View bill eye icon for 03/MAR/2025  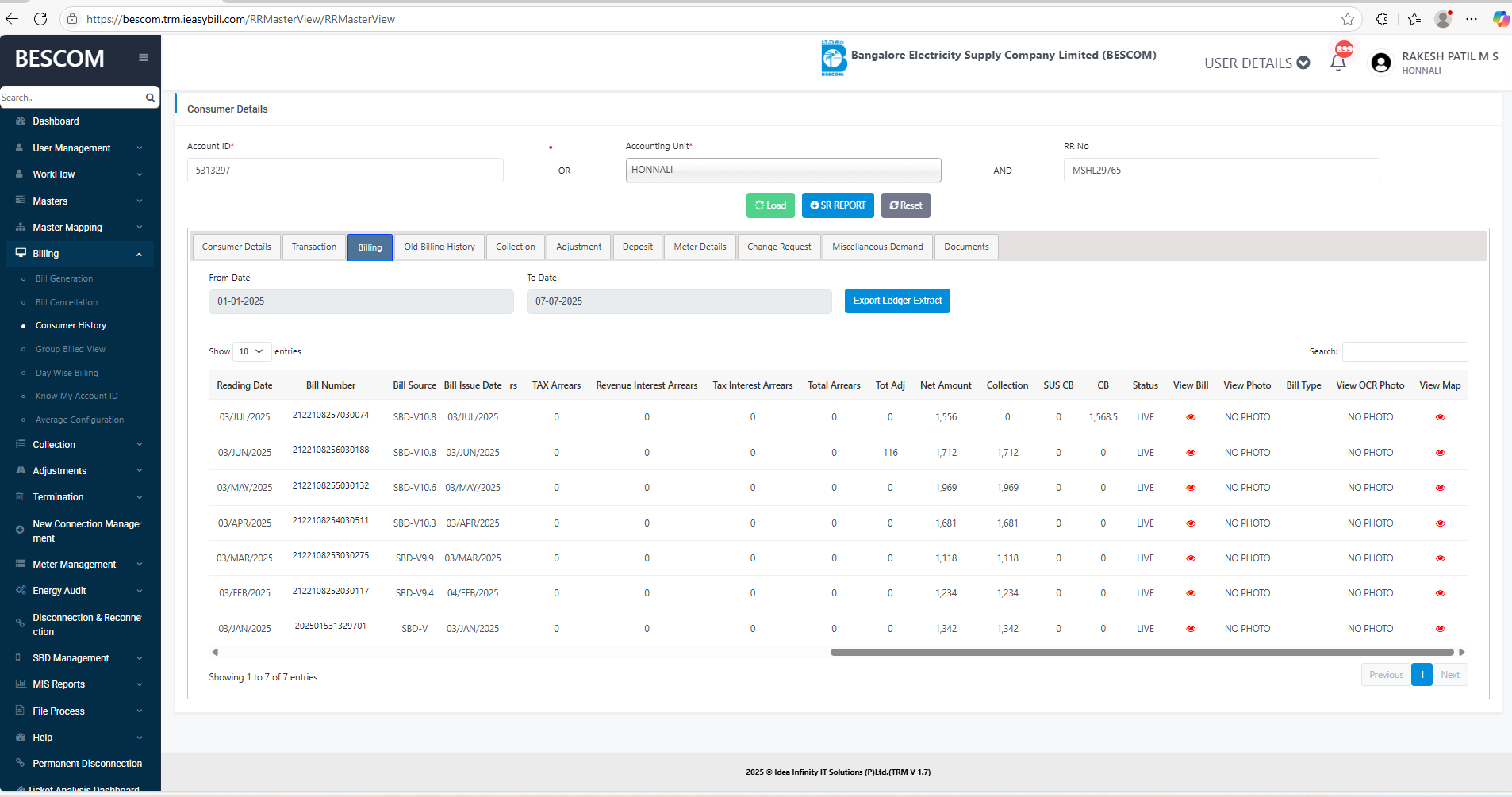tap(1191, 558)
